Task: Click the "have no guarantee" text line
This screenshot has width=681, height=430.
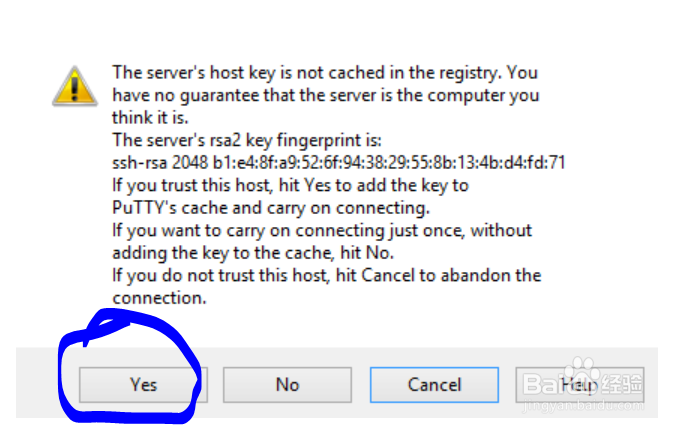Action: tap(325, 95)
